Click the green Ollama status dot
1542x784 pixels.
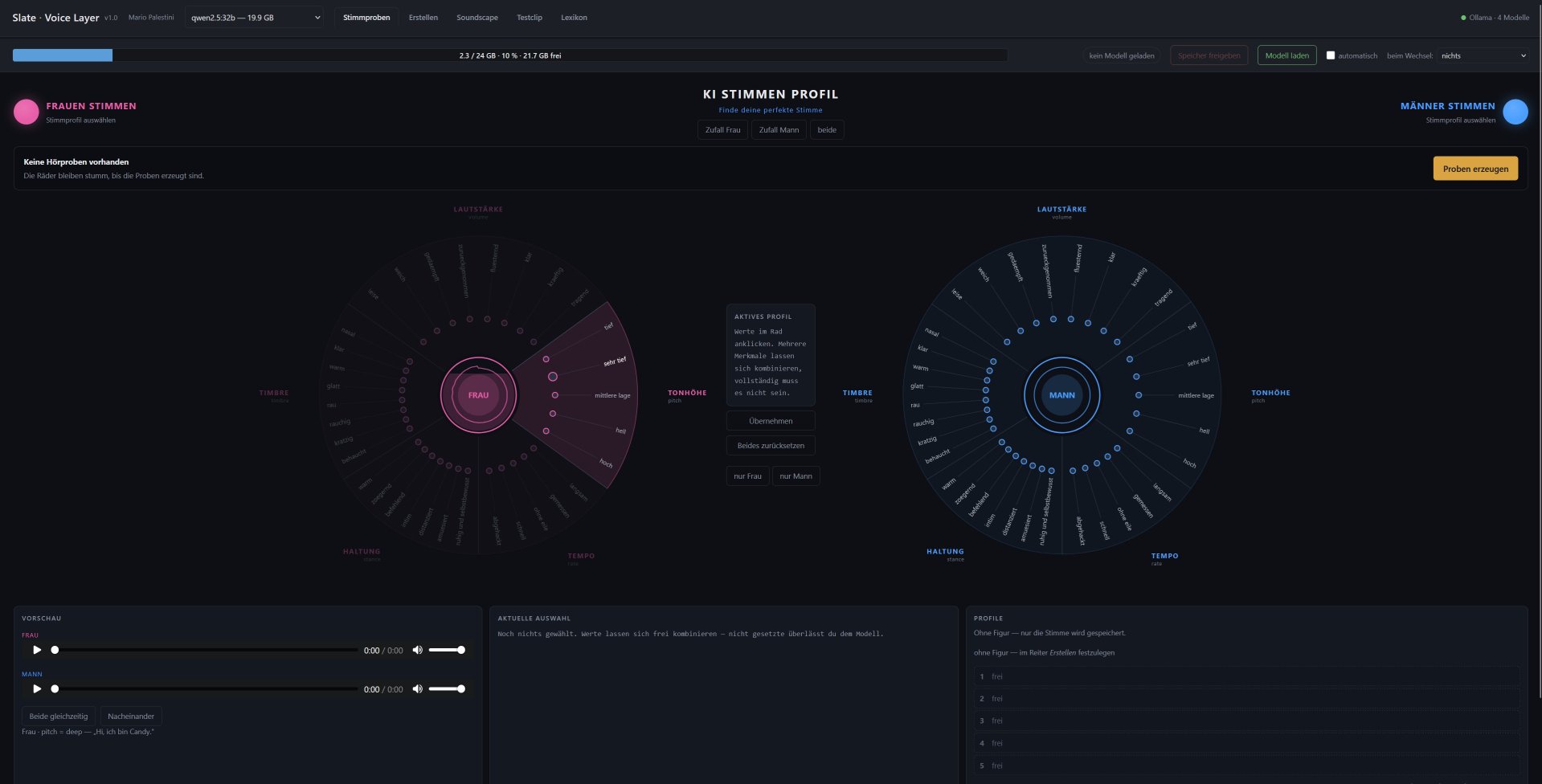1463,18
